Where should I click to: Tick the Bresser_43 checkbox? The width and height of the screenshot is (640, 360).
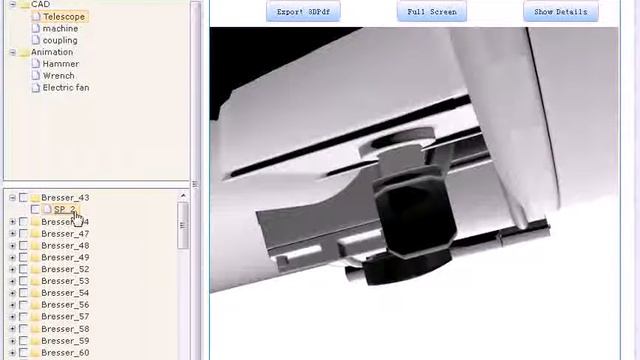click(24, 198)
